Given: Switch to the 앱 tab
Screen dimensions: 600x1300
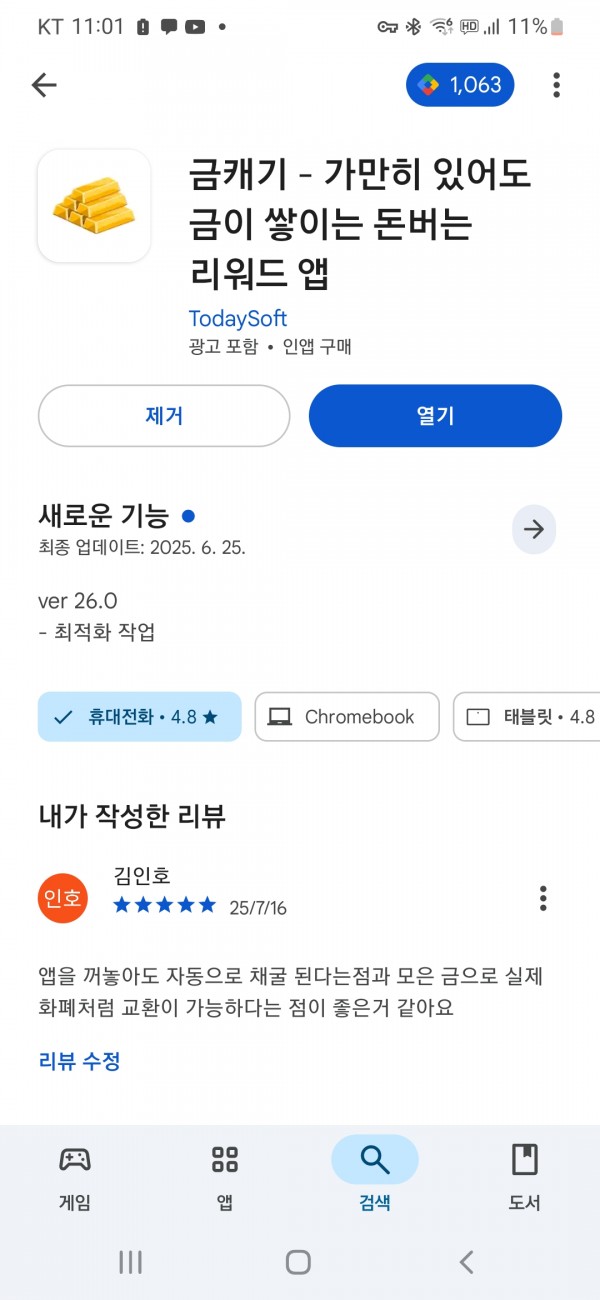Looking at the screenshot, I should click(x=225, y=1177).
